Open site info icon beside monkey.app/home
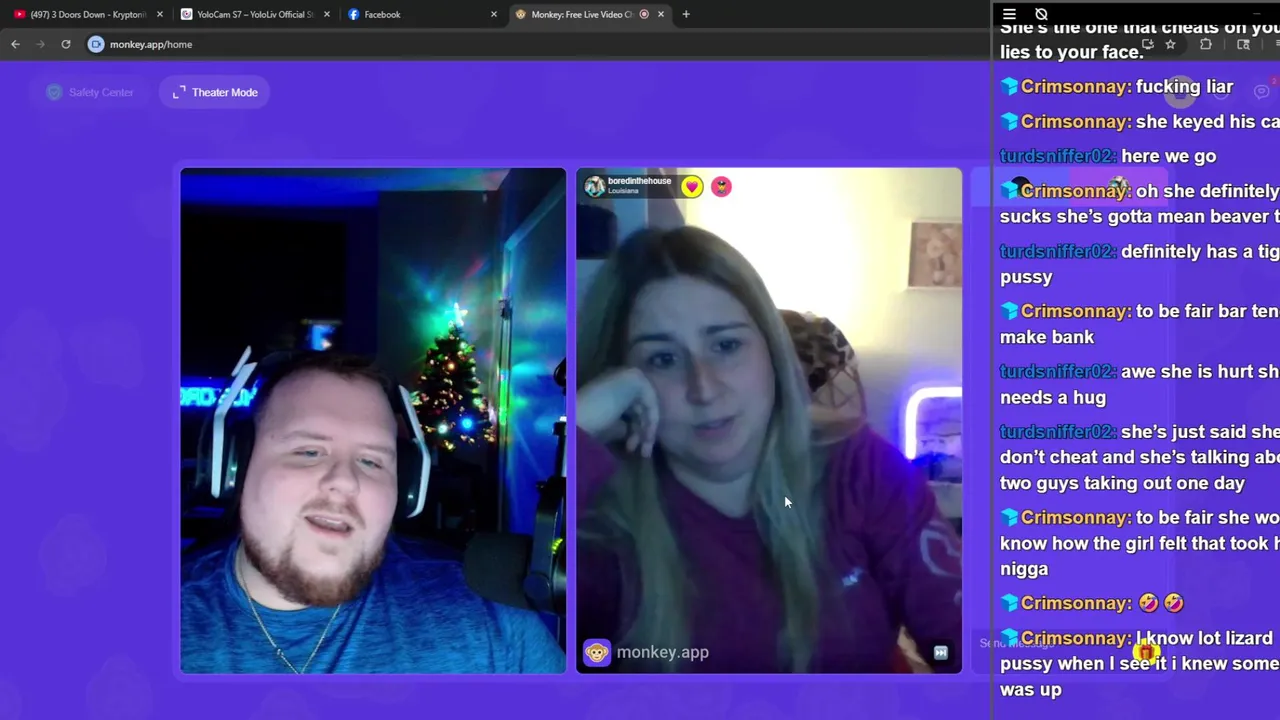Screen dimensions: 1280x720 (96, 44)
